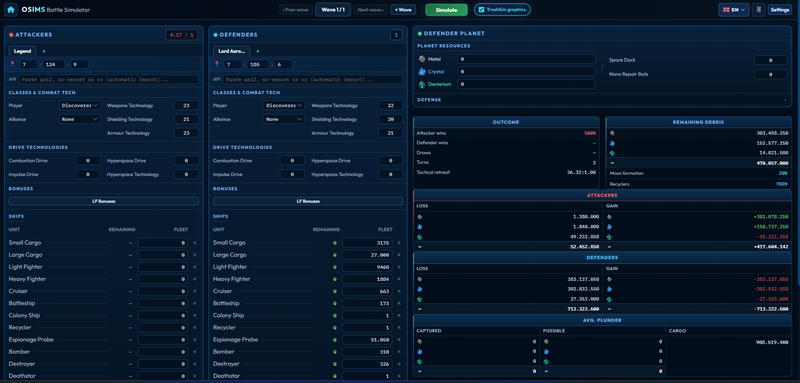This screenshot has height=383, width=800.
Task: Clear defenders' Cruiser with its X
Action: (x=399, y=291)
